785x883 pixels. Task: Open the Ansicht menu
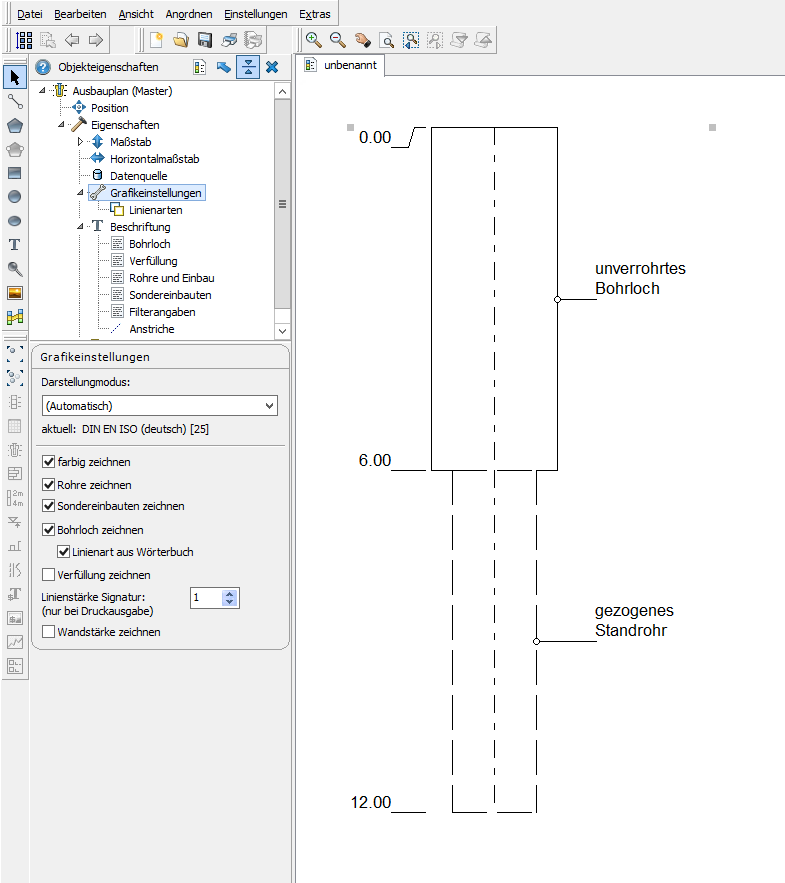pyautogui.click(x=136, y=14)
